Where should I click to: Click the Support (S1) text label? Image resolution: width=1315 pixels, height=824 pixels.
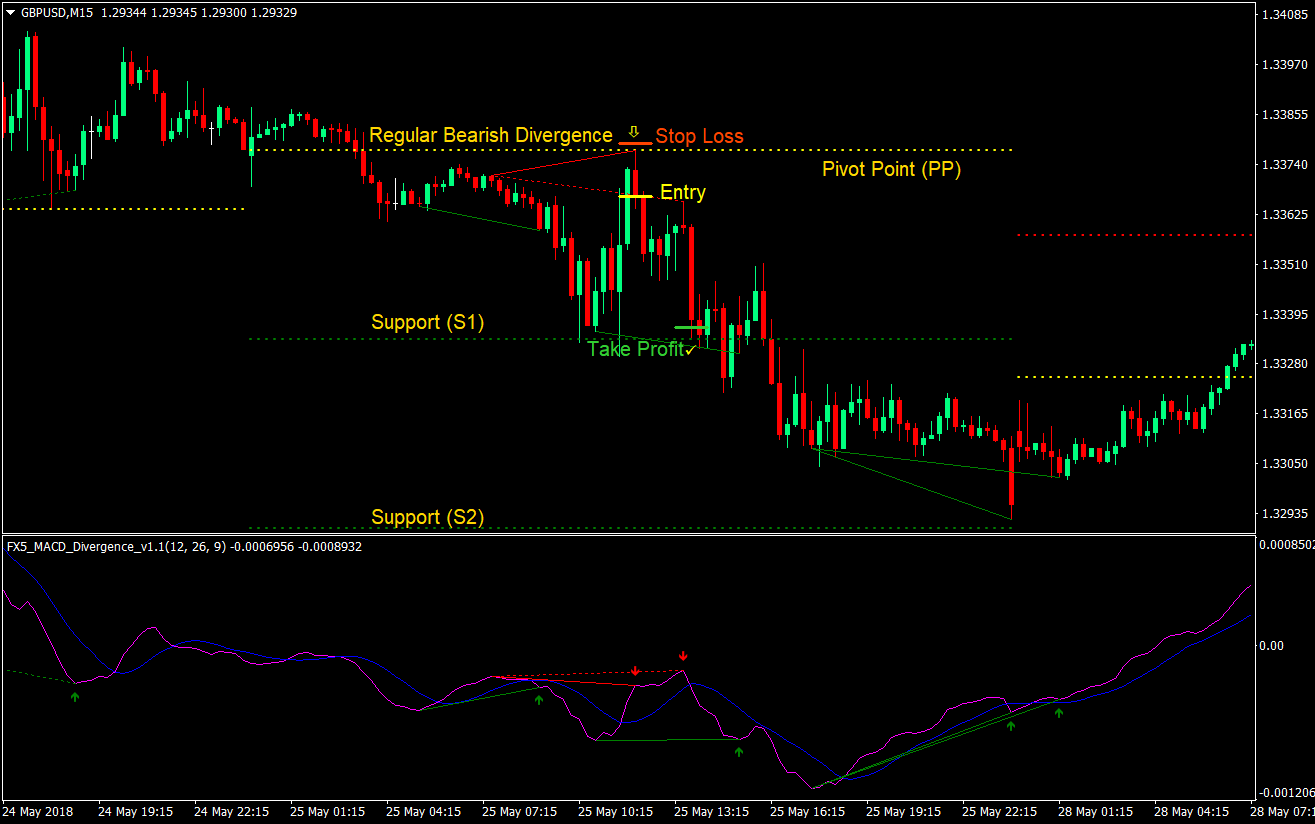click(x=427, y=322)
